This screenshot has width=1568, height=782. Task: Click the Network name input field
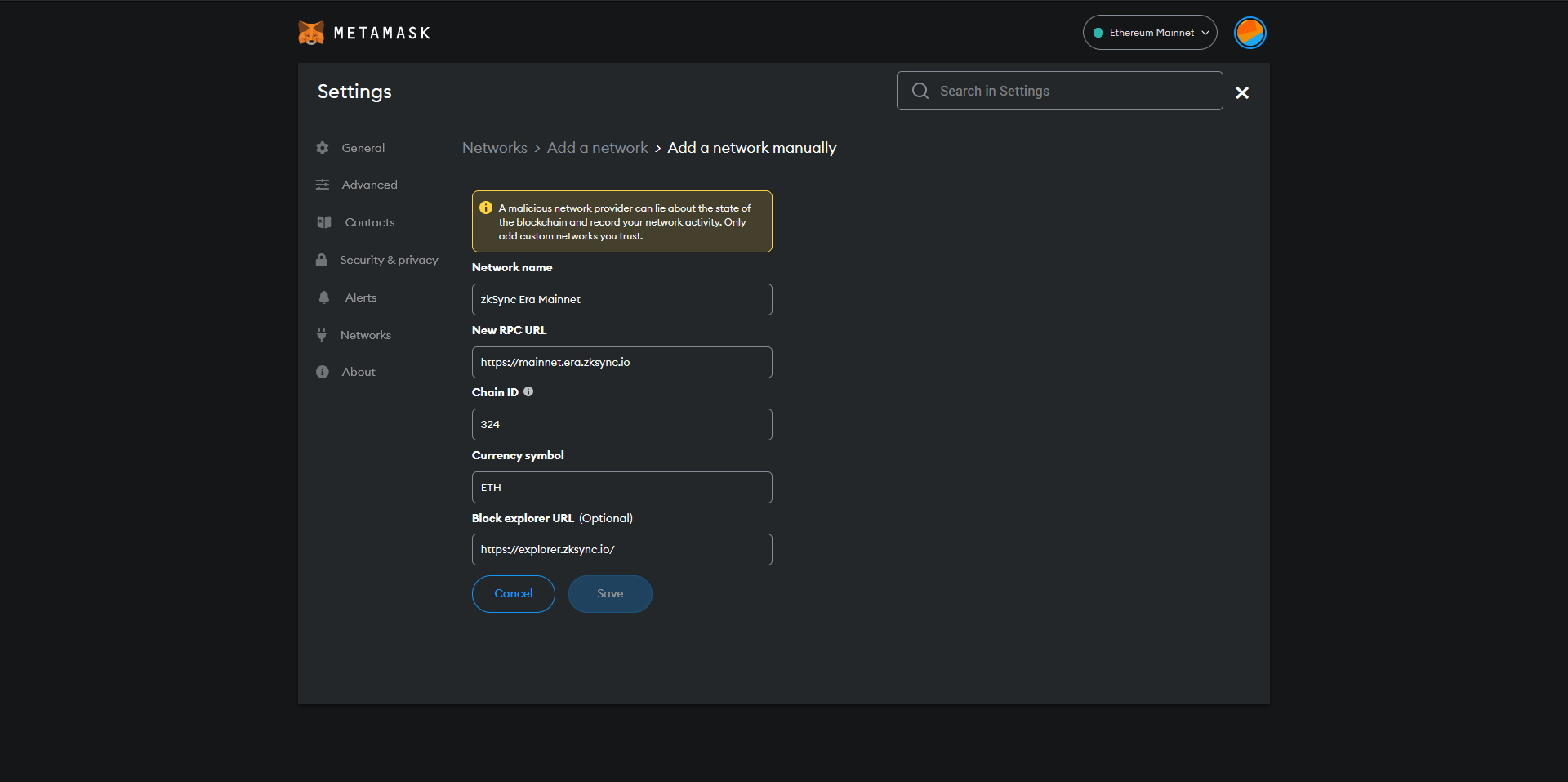621,300
